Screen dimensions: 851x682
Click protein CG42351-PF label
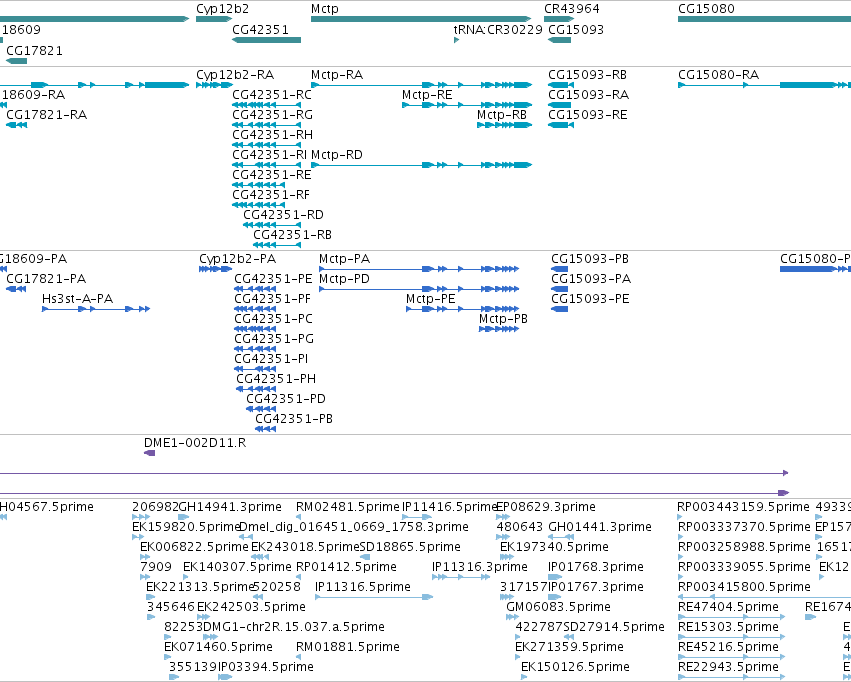(272, 299)
